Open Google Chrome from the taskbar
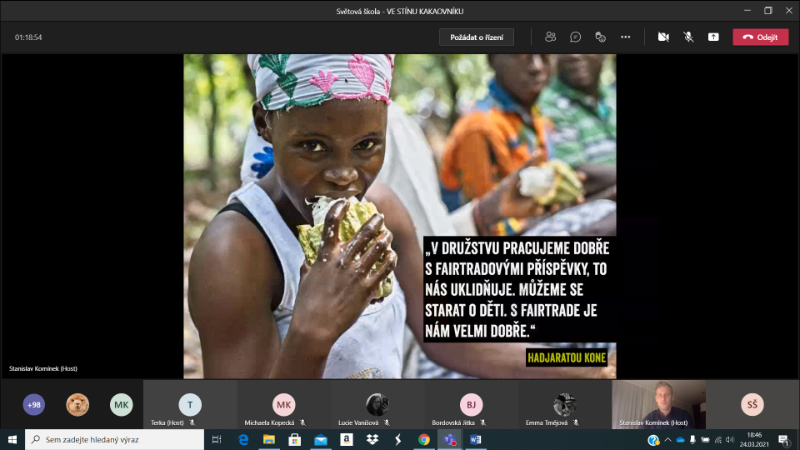Screen dimensions: 800x450 (x=424, y=439)
